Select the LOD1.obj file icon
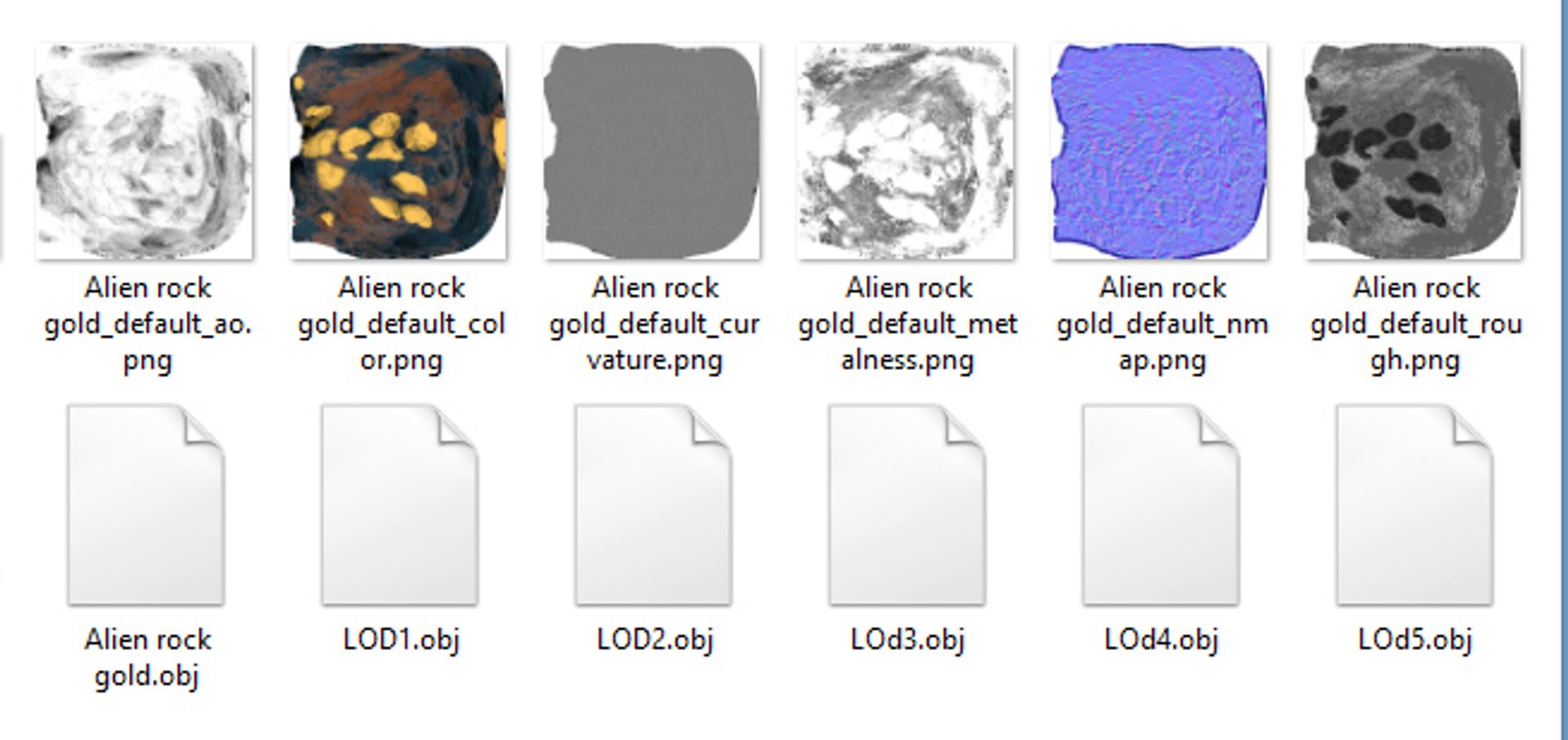 coord(400,506)
